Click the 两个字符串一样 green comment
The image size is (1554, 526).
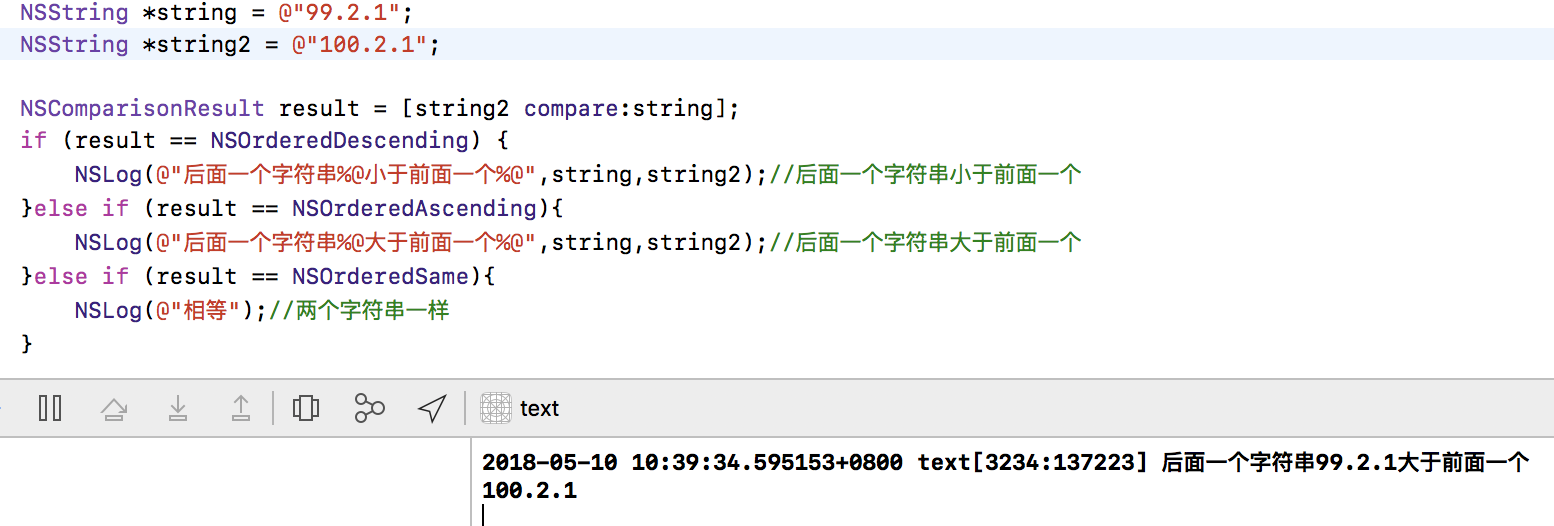(x=359, y=310)
